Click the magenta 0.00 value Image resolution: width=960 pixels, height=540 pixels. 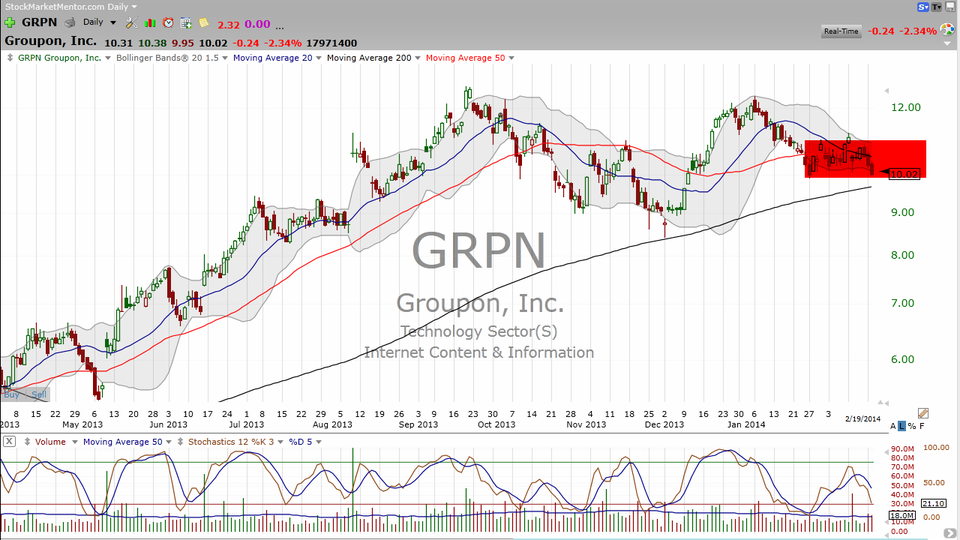click(x=257, y=24)
